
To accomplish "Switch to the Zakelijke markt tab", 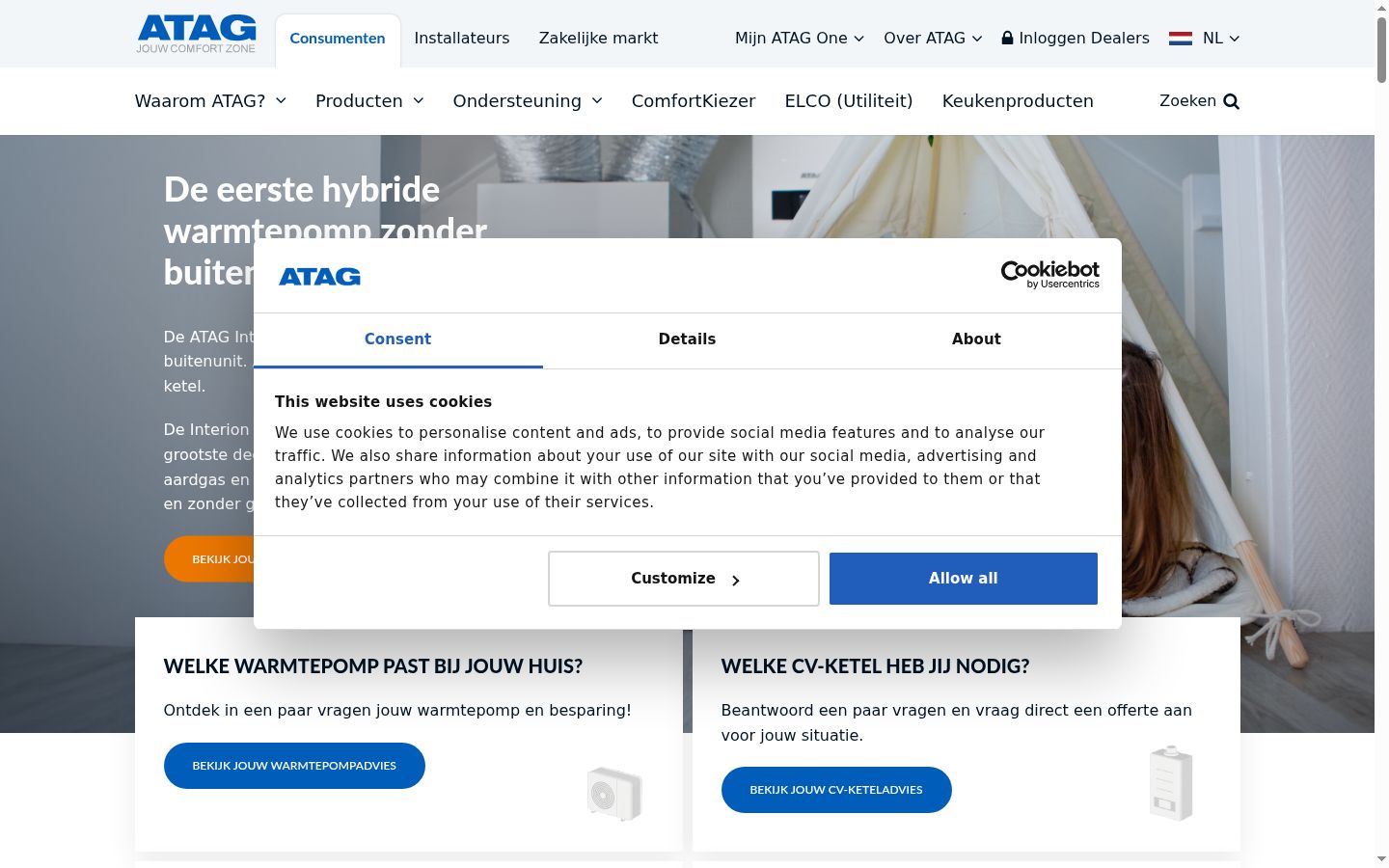I will pos(598,39).
